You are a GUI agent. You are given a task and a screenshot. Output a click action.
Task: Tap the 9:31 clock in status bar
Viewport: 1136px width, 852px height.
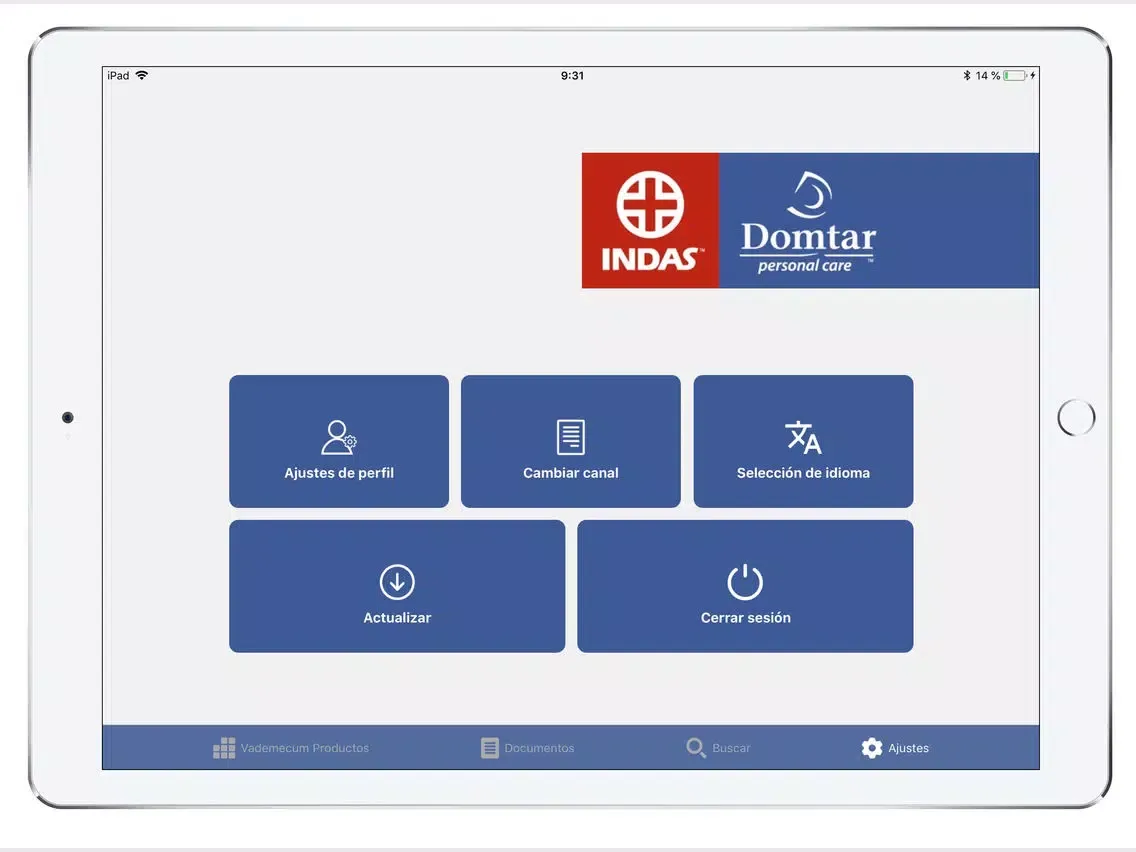(572, 75)
